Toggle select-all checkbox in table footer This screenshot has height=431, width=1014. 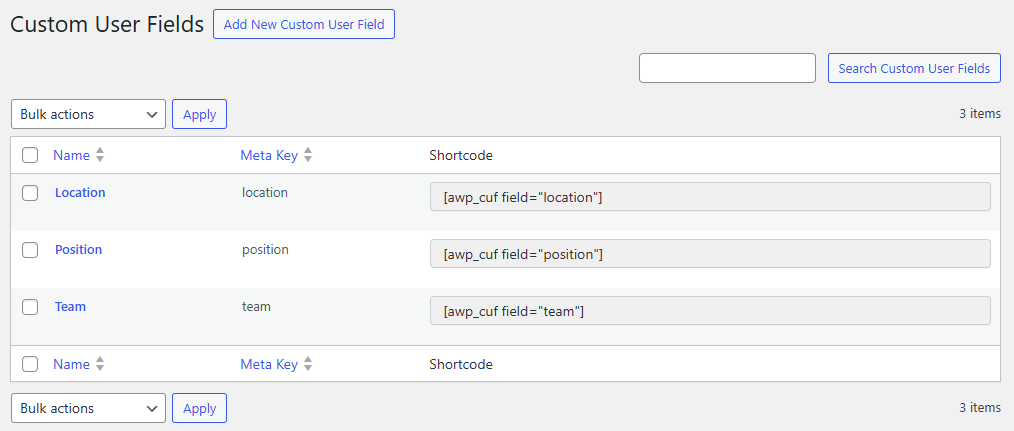(x=30, y=365)
